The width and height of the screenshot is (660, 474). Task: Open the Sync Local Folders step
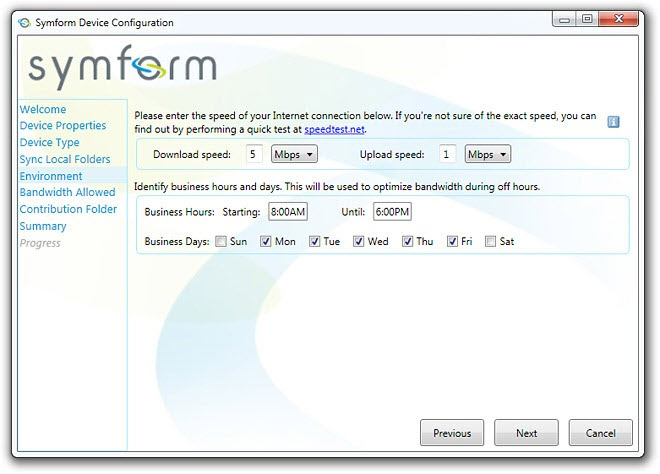(x=65, y=160)
